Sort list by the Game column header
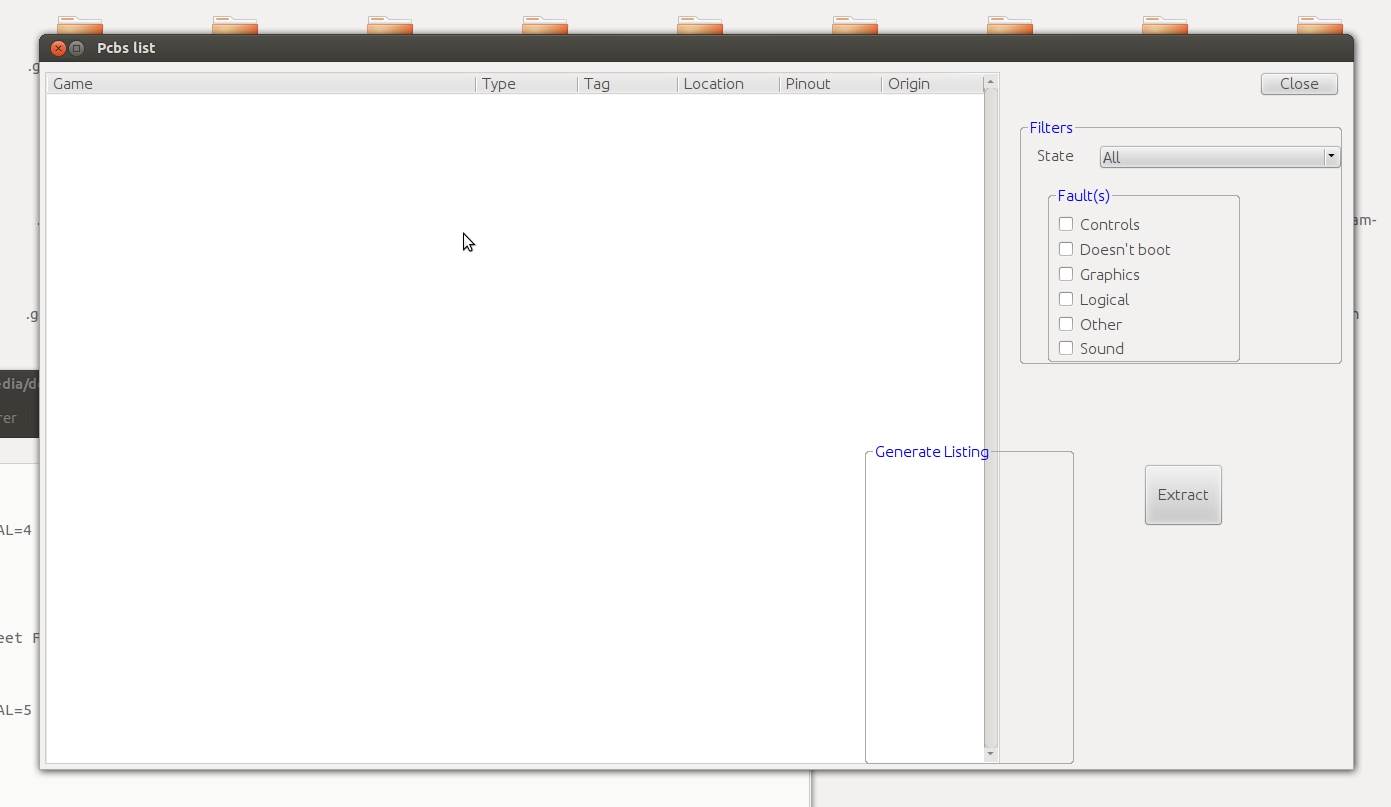Viewport: 1391px width, 807px height. tap(261, 84)
